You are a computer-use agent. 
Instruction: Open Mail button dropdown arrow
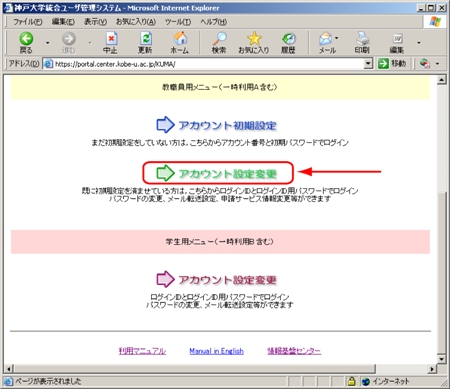[336, 38]
